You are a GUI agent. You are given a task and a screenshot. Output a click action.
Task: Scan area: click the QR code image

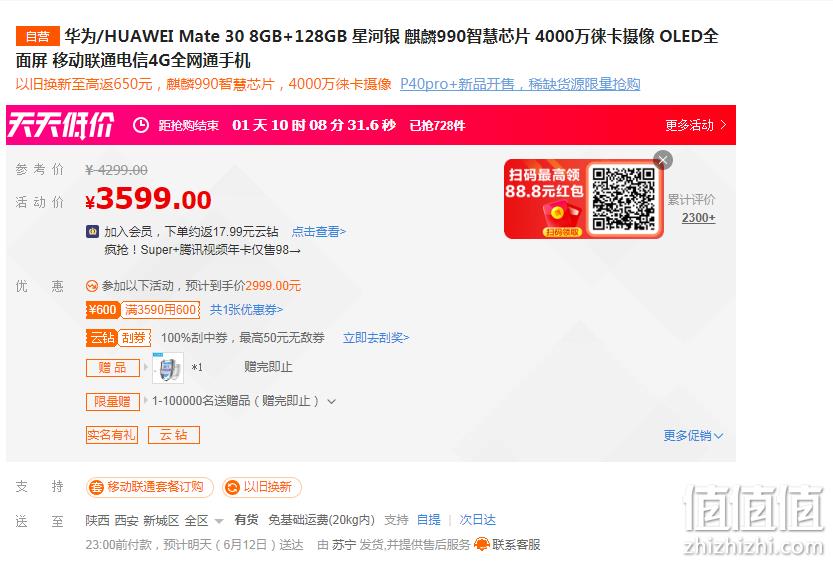point(623,199)
